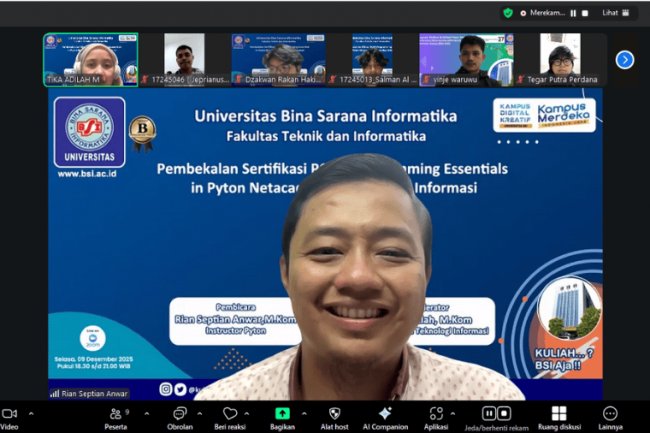Select the Tegar Putra Perdana video thumbnail
Image resolution: width=650 pixels, height=433 pixels.
point(560,60)
